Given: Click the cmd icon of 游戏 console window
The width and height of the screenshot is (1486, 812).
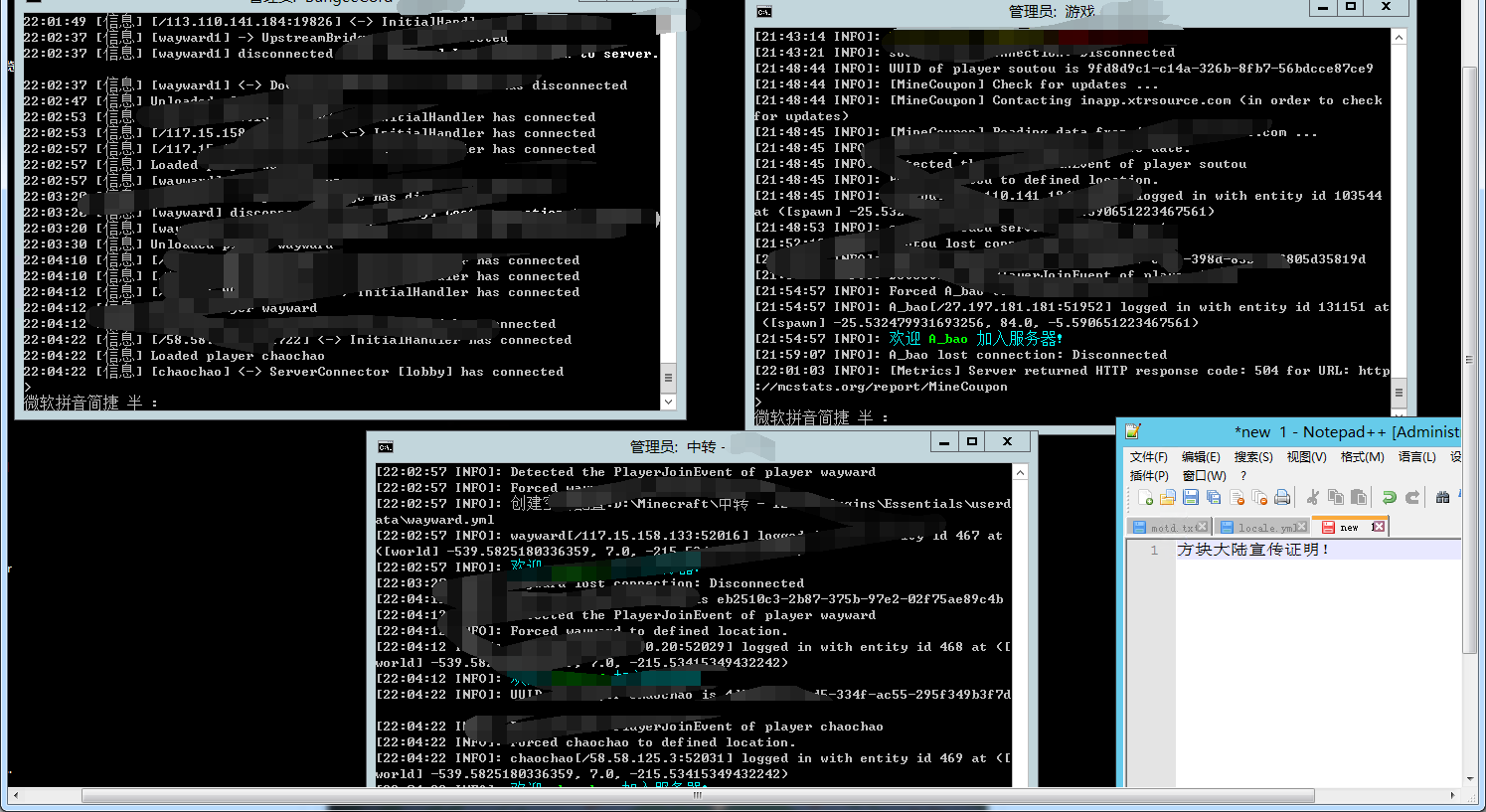Looking at the screenshot, I should coord(764,12).
